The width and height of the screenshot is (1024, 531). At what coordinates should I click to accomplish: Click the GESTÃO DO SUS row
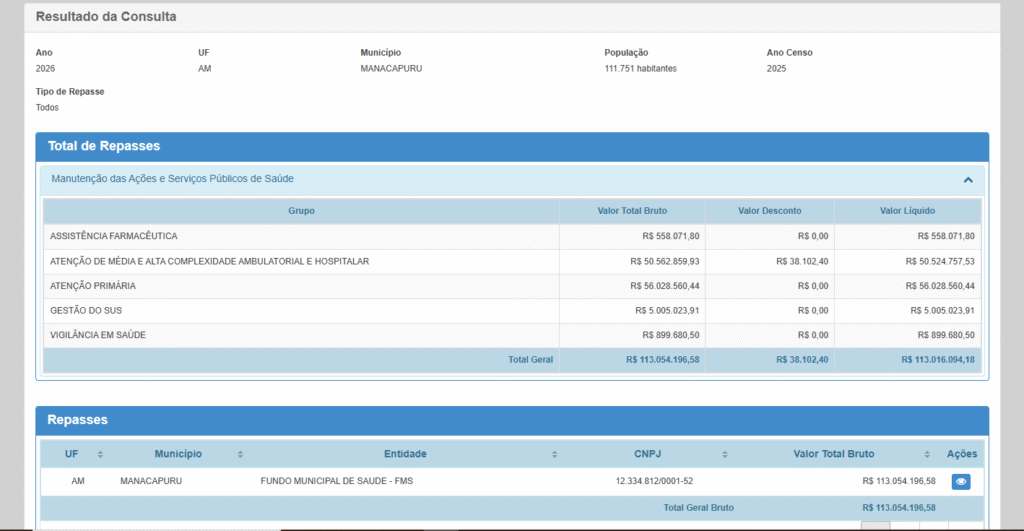pyautogui.click(x=512, y=311)
